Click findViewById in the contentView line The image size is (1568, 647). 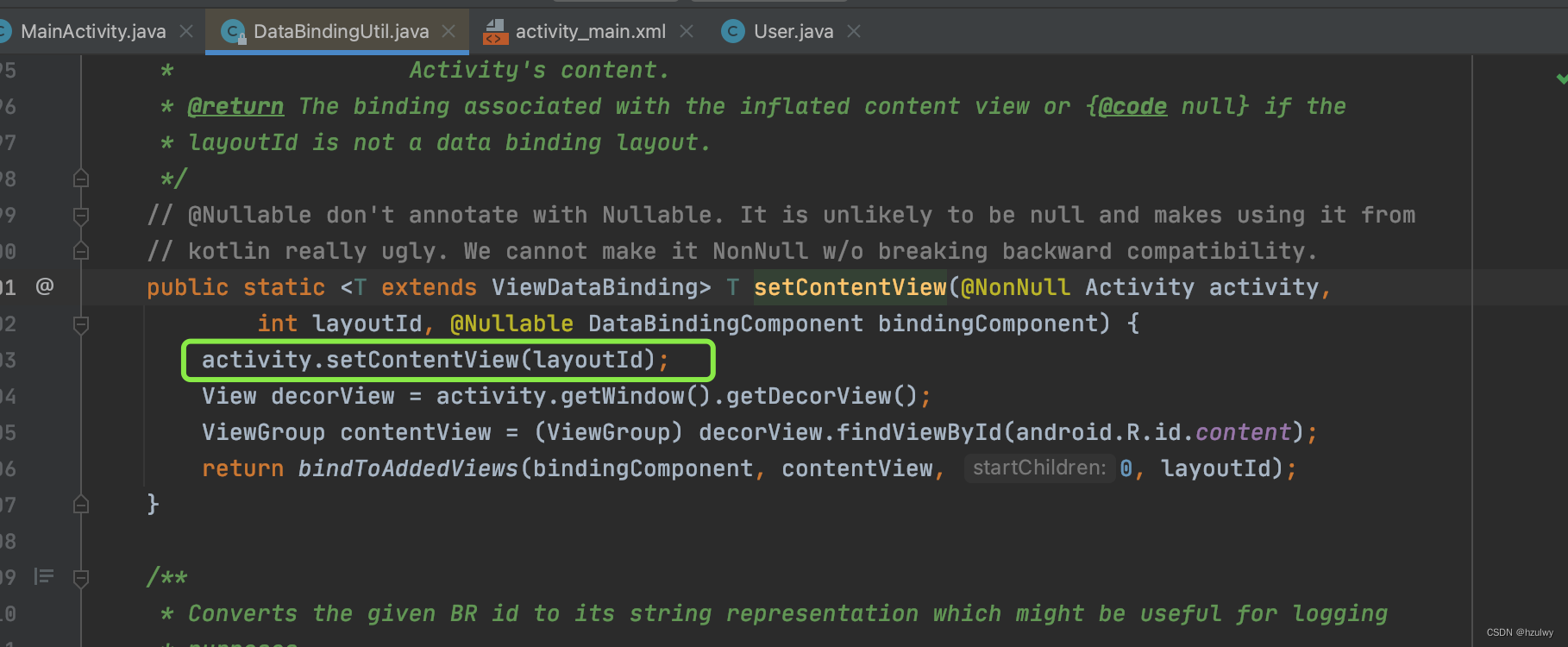tap(919, 432)
